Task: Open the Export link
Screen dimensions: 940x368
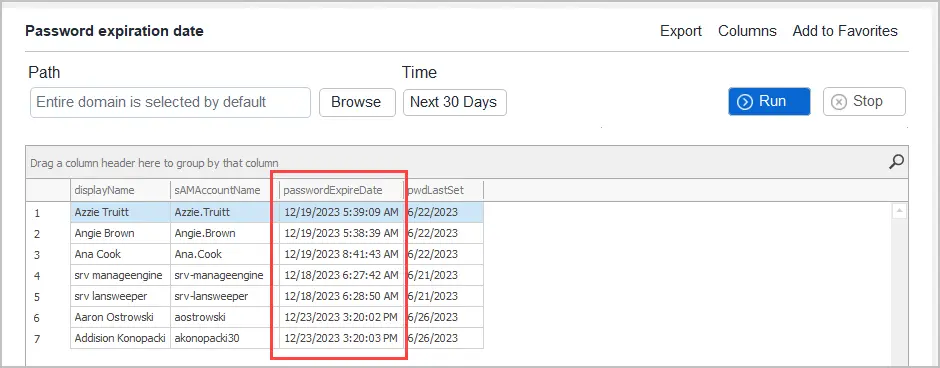Action: coord(680,31)
